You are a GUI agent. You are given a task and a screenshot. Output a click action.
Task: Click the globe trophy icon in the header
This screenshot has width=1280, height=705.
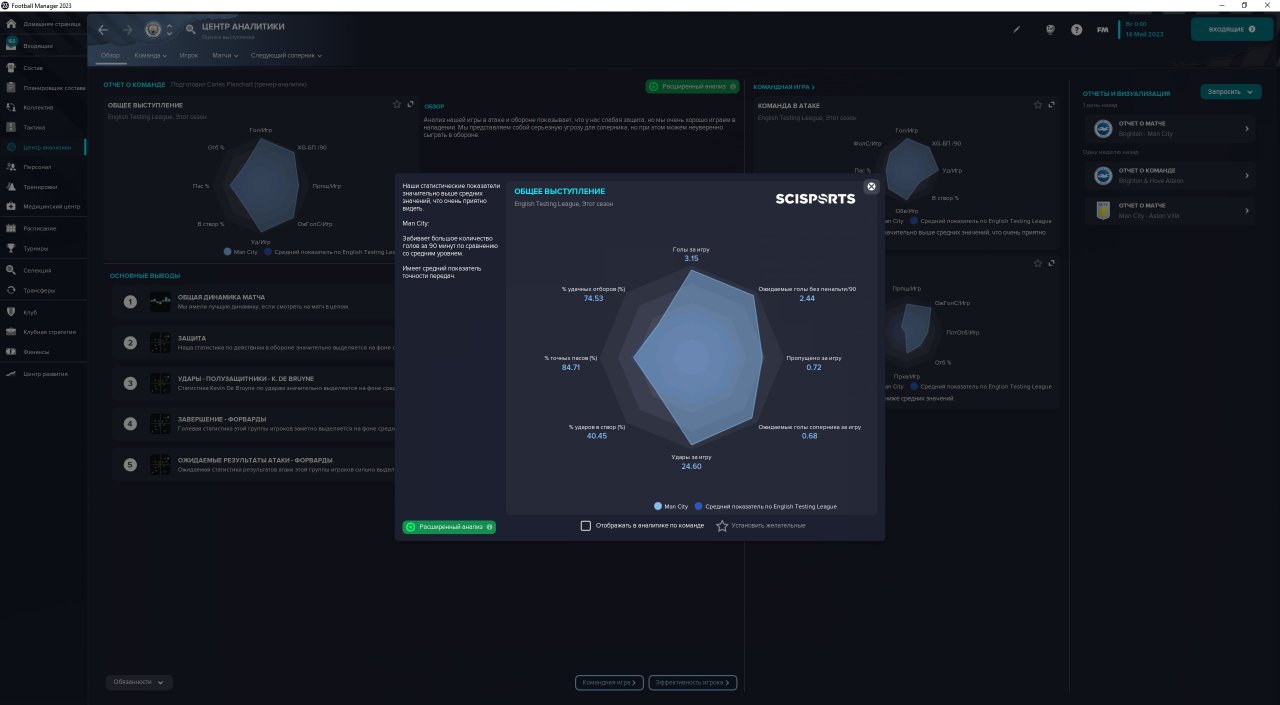coord(1050,29)
